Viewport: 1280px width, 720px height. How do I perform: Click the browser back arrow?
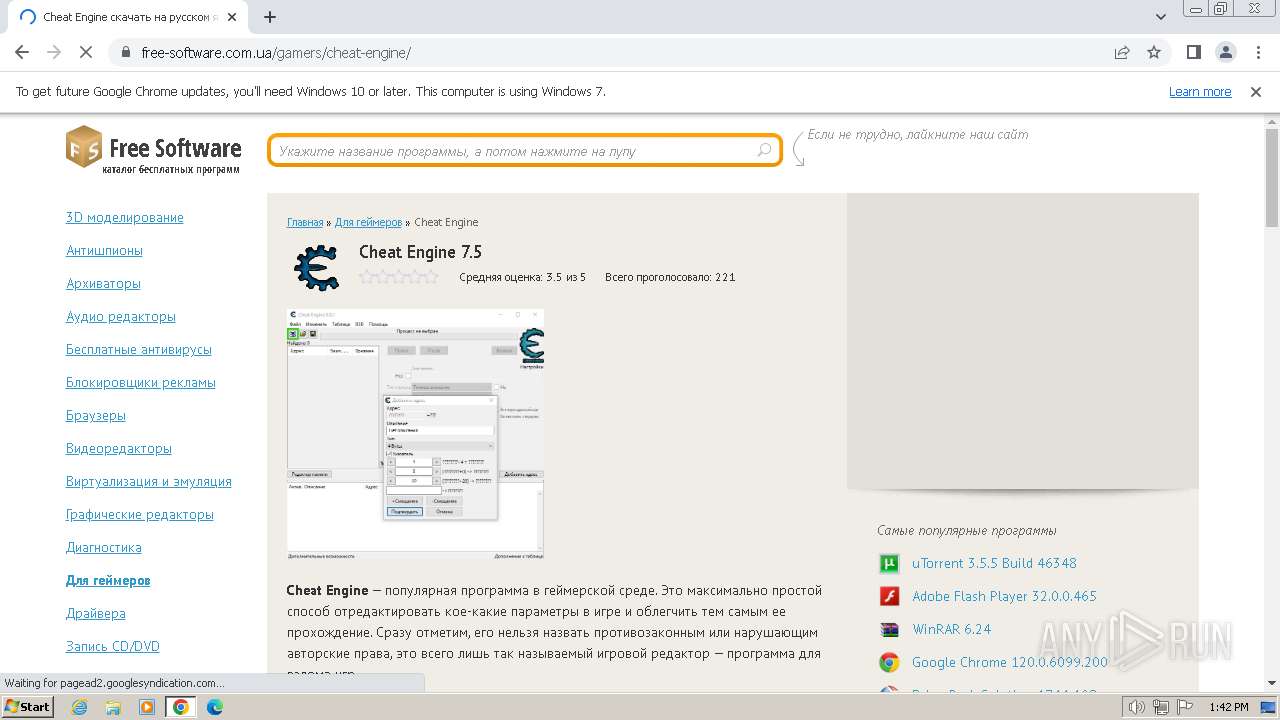[22, 52]
